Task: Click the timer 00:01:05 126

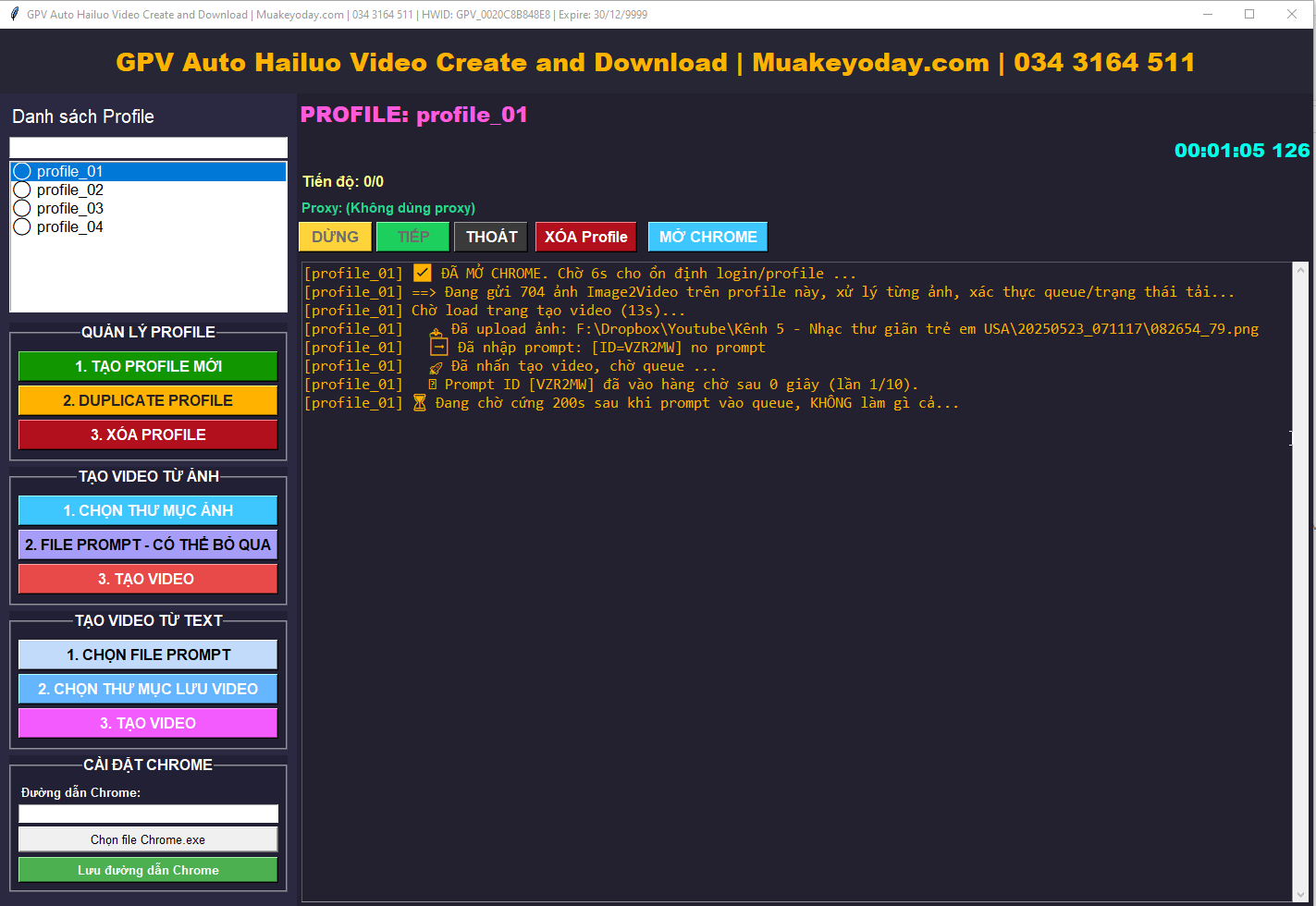Action: pyautogui.click(x=1242, y=150)
